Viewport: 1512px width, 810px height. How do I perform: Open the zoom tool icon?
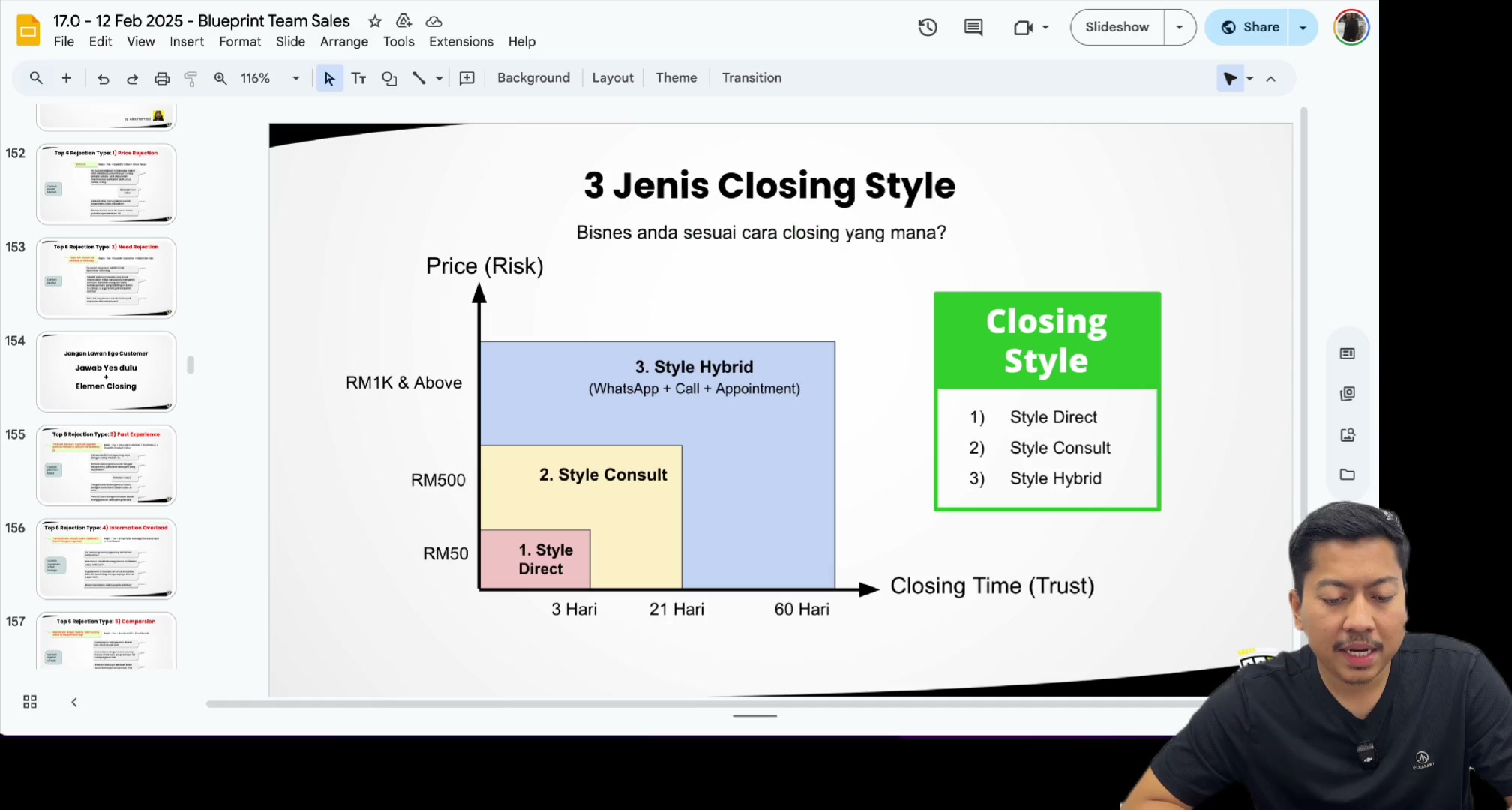(x=220, y=78)
